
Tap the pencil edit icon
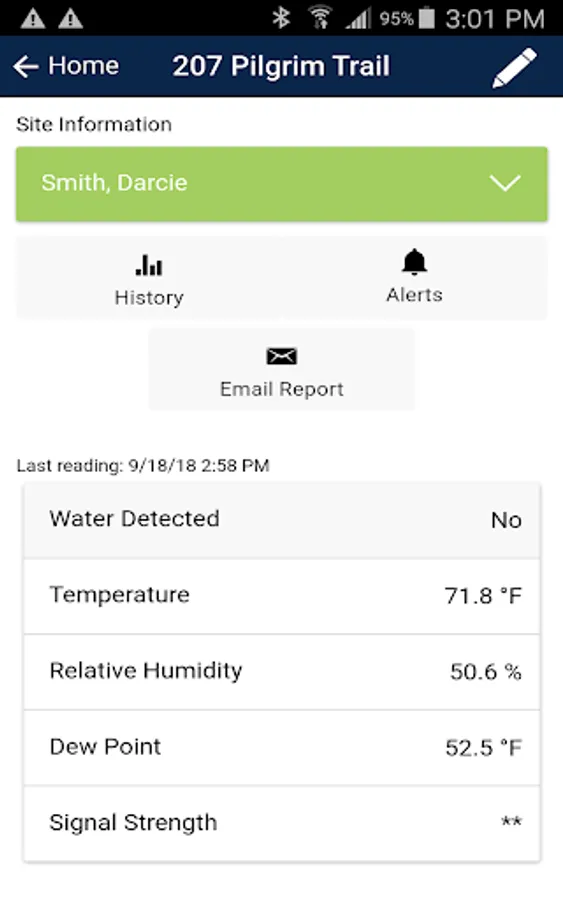coord(514,68)
